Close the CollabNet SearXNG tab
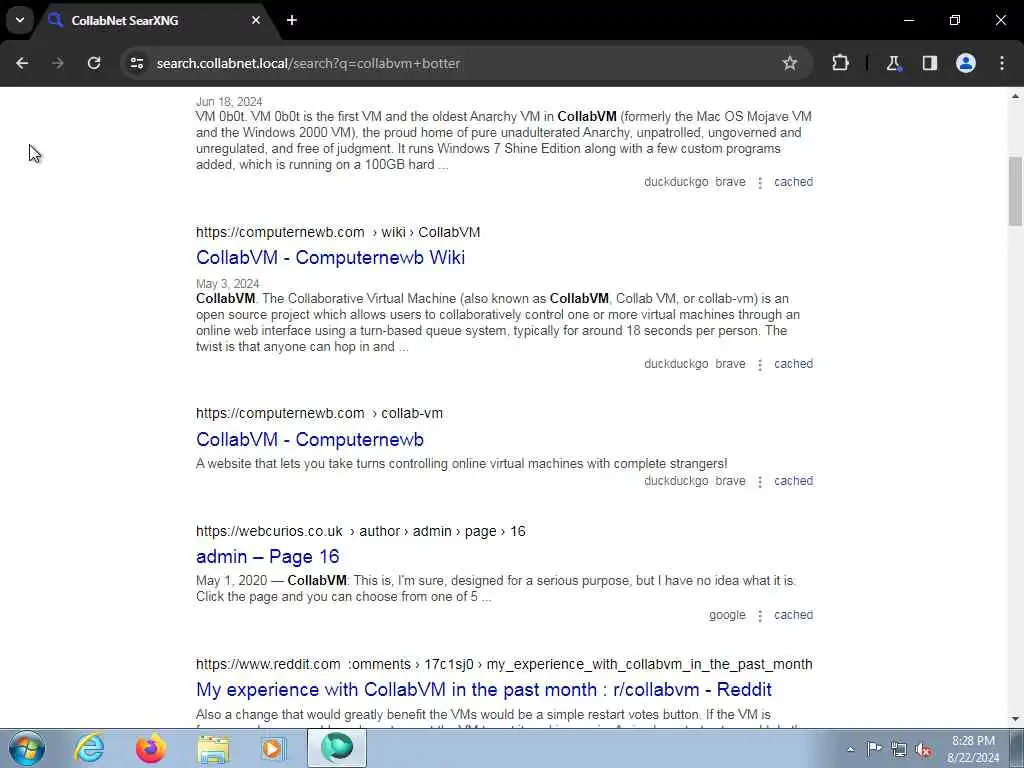 (x=256, y=20)
